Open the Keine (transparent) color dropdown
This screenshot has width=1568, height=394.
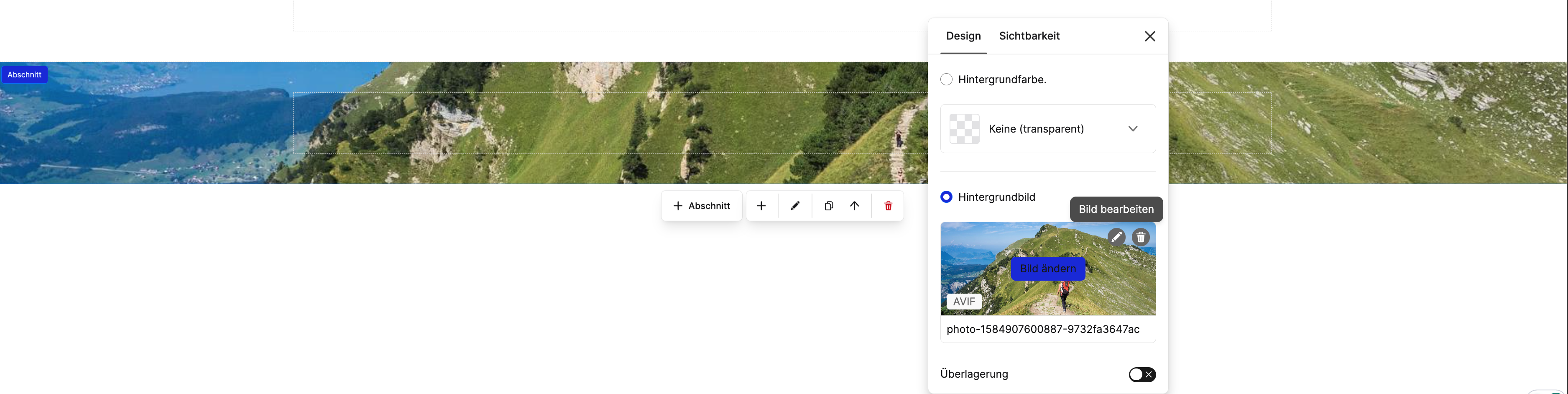pos(1048,129)
